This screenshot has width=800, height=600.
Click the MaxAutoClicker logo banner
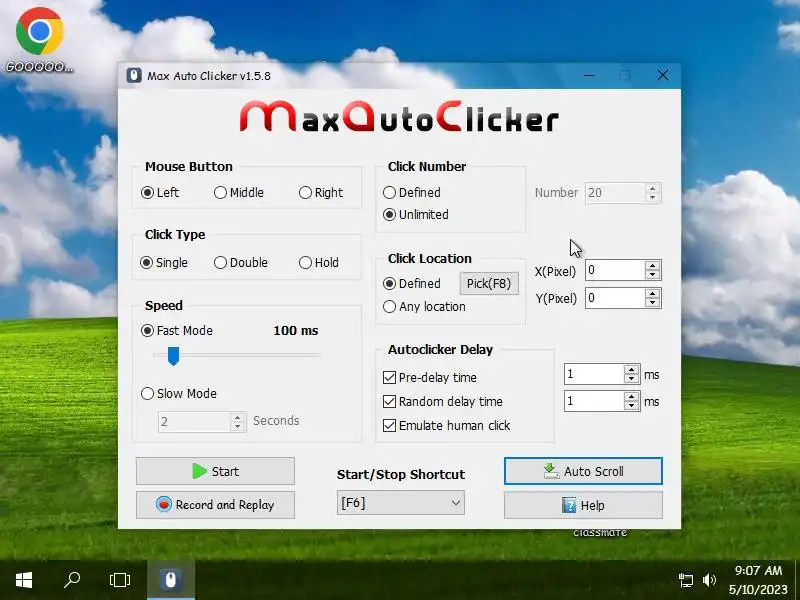tap(399, 117)
